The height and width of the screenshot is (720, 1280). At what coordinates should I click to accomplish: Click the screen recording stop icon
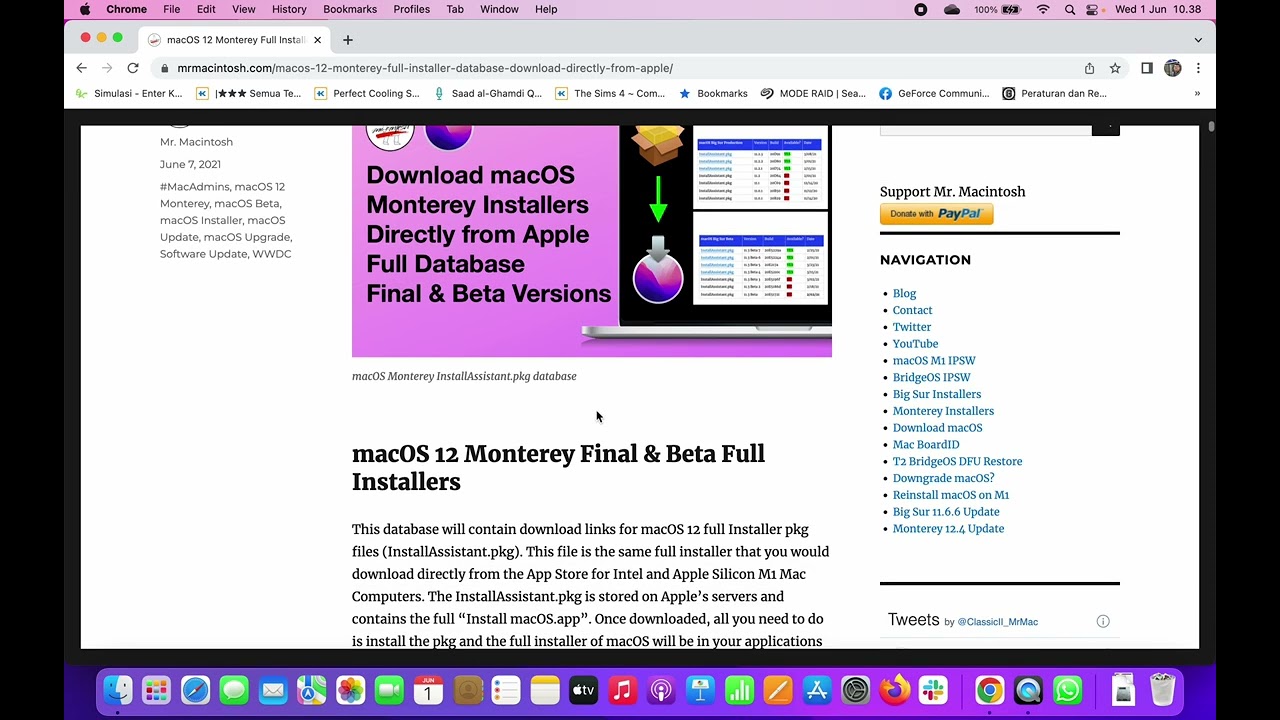point(921,9)
